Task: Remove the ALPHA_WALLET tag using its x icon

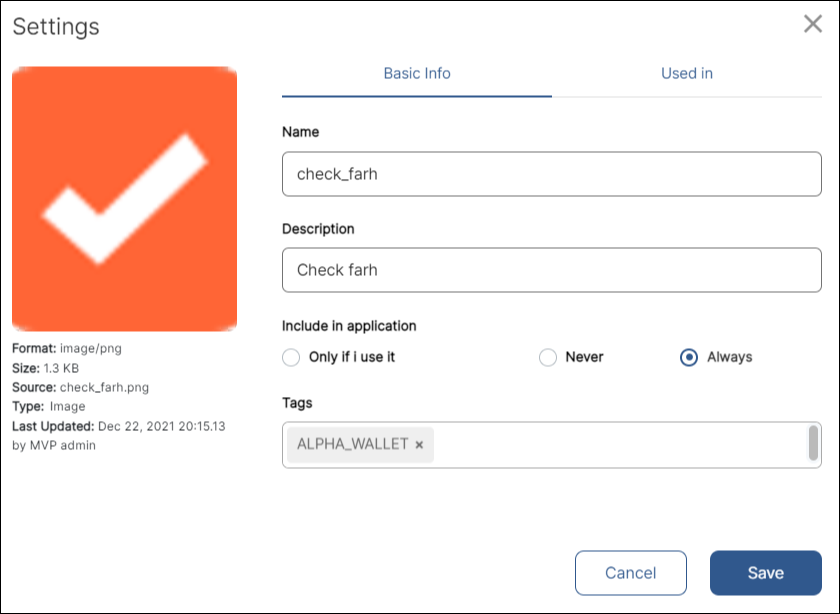Action: tap(419, 445)
